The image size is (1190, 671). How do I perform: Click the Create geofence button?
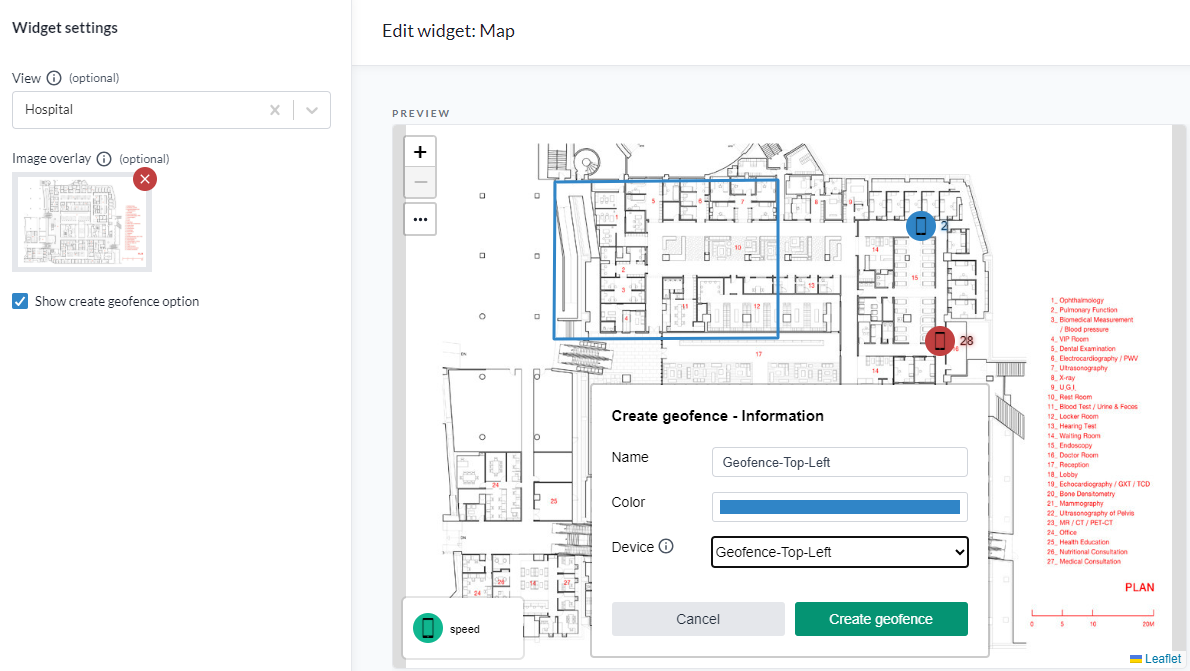pos(880,619)
